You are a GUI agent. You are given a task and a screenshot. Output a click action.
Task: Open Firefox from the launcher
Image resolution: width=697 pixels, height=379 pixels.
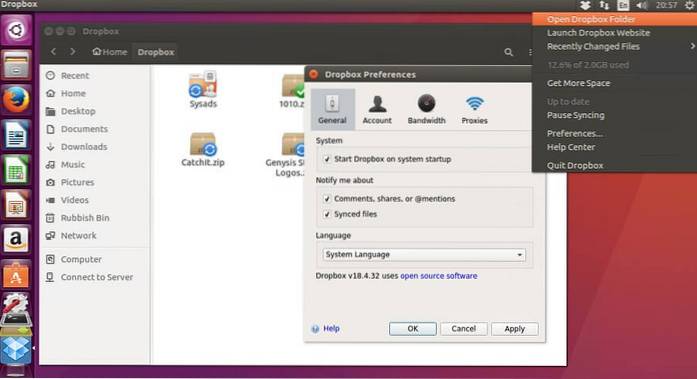tap(16, 100)
